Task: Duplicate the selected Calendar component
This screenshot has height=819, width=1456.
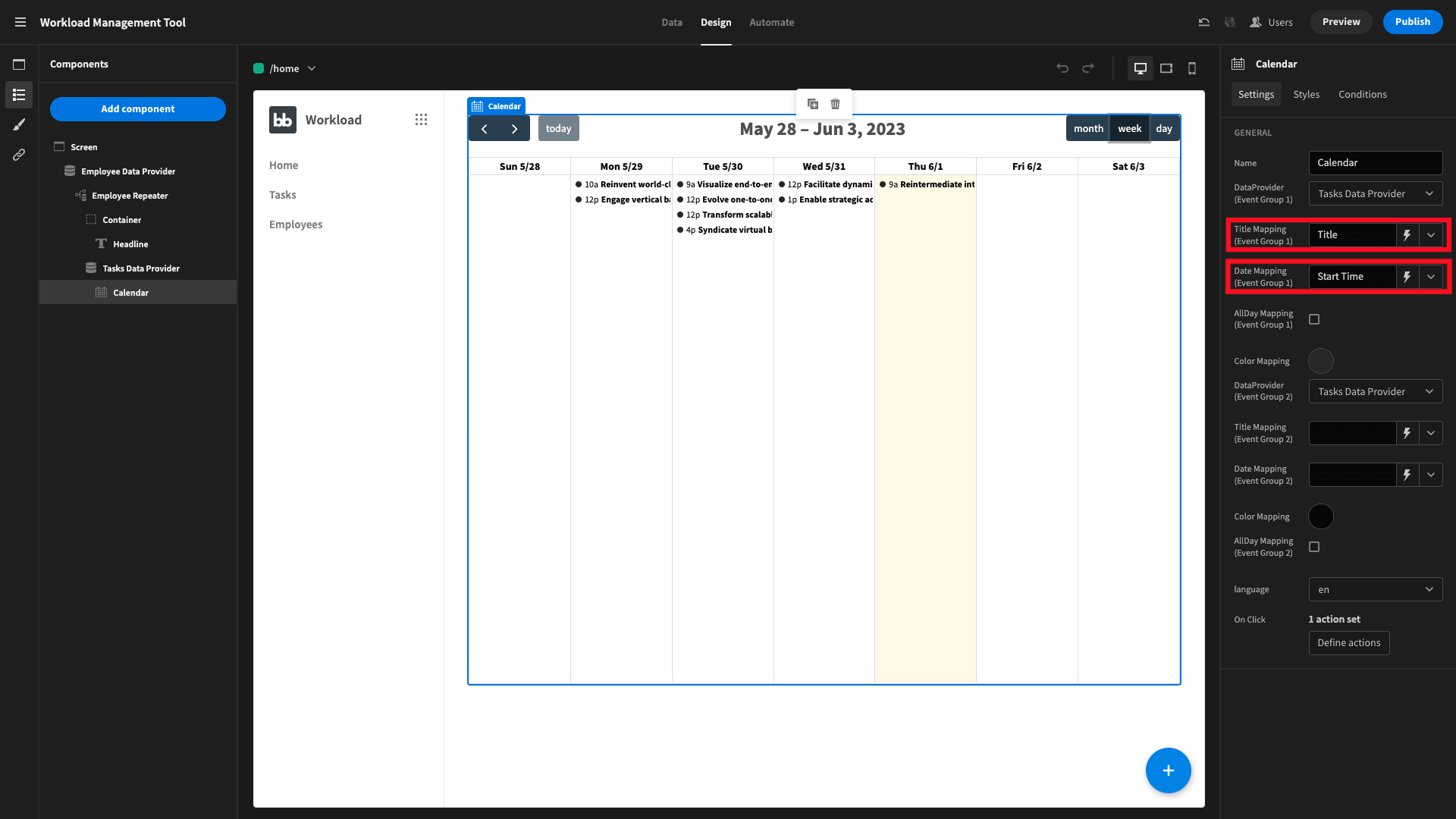Action: [813, 104]
